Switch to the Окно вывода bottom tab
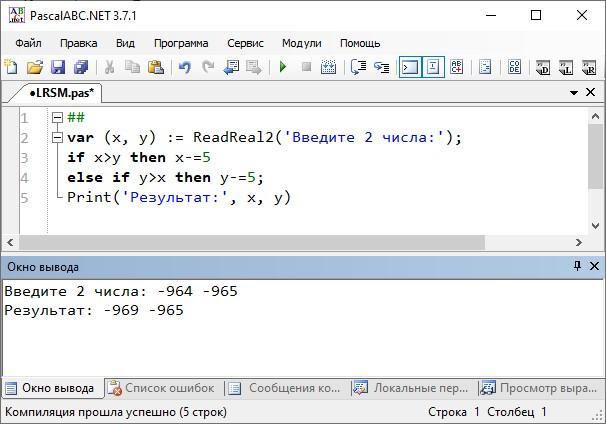This screenshot has height=424, width=606. pos(51,388)
